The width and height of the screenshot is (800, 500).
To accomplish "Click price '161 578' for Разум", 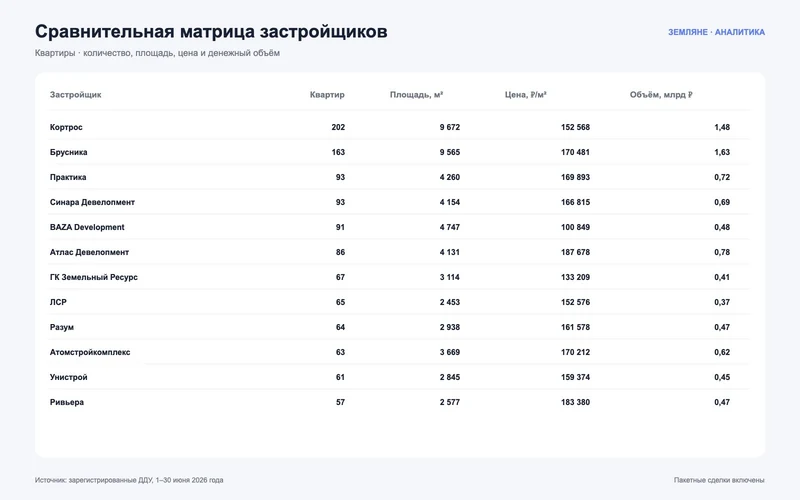I will coord(576,327).
